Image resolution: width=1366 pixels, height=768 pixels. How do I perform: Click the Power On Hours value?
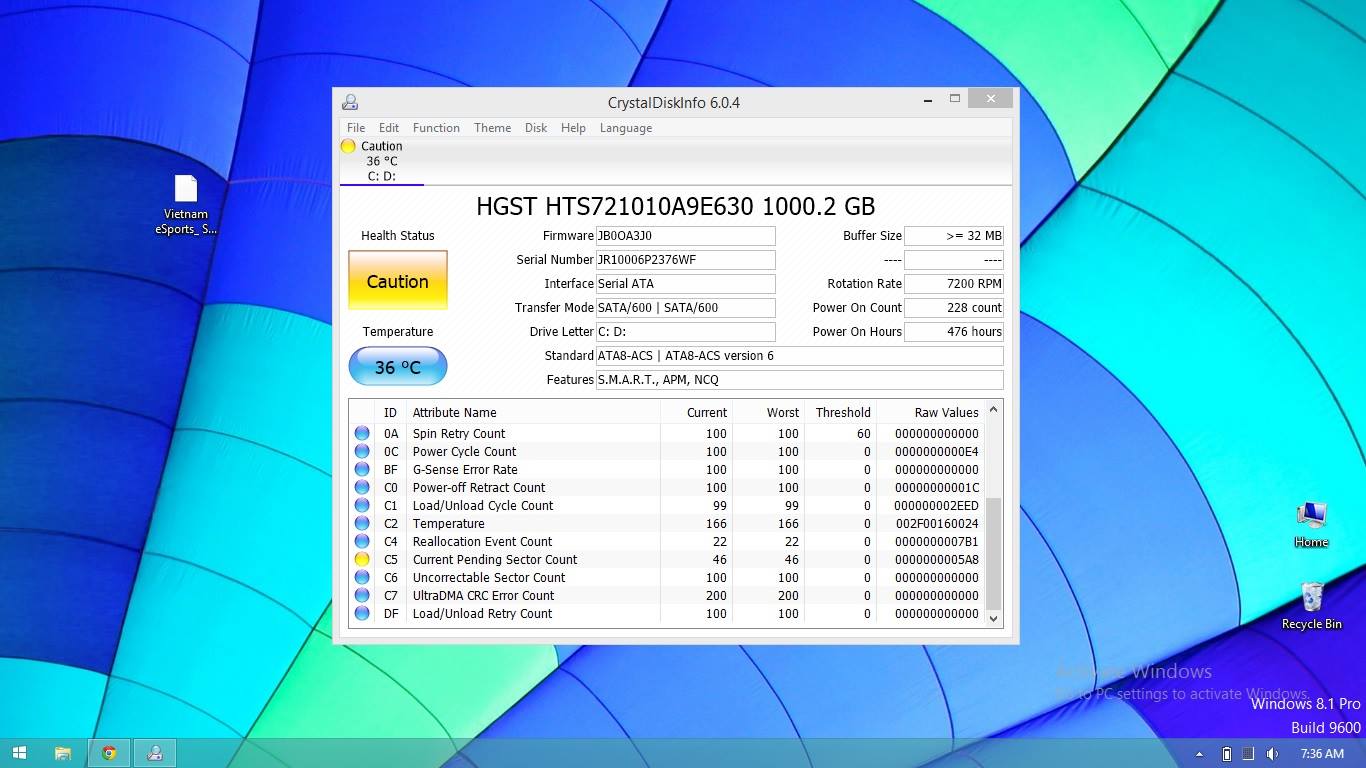954,332
